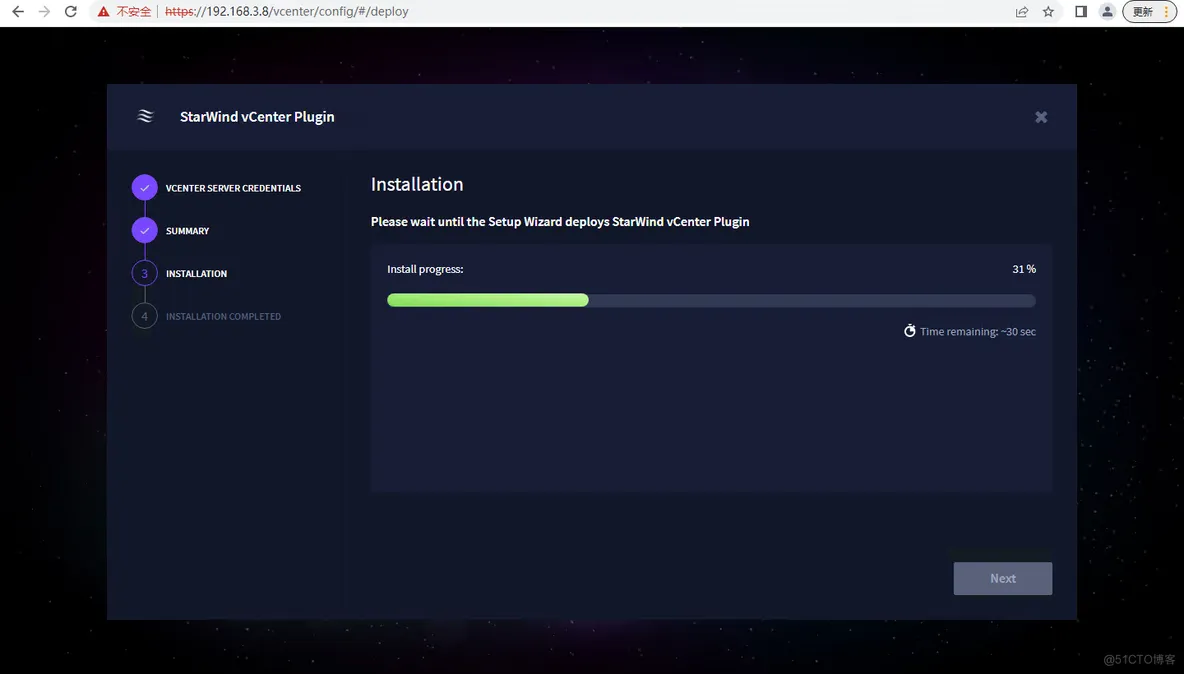The width and height of the screenshot is (1184, 674).
Task: Click the 'StarWind vCenter Plugin' title
Action: (257, 116)
